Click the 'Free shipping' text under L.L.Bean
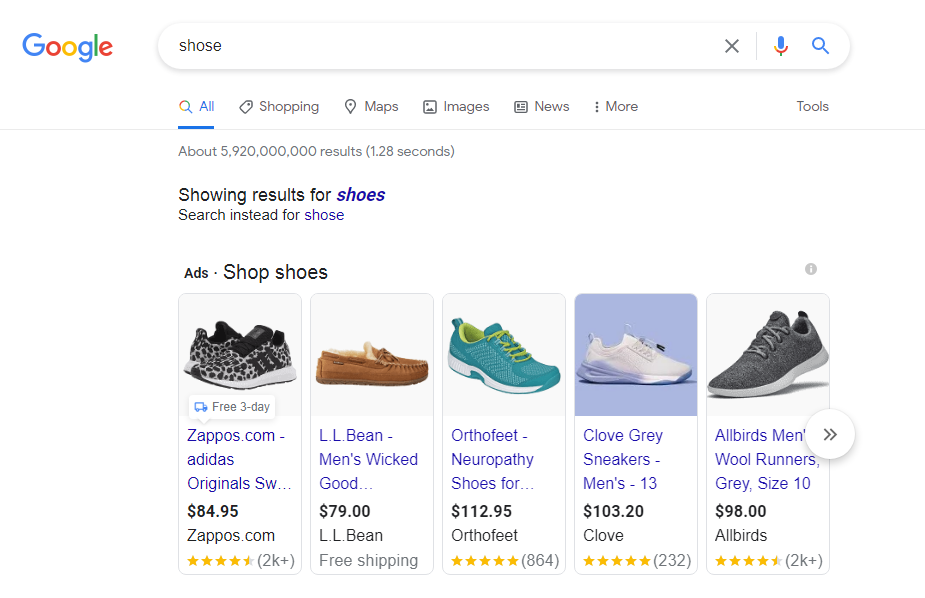 [369, 560]
